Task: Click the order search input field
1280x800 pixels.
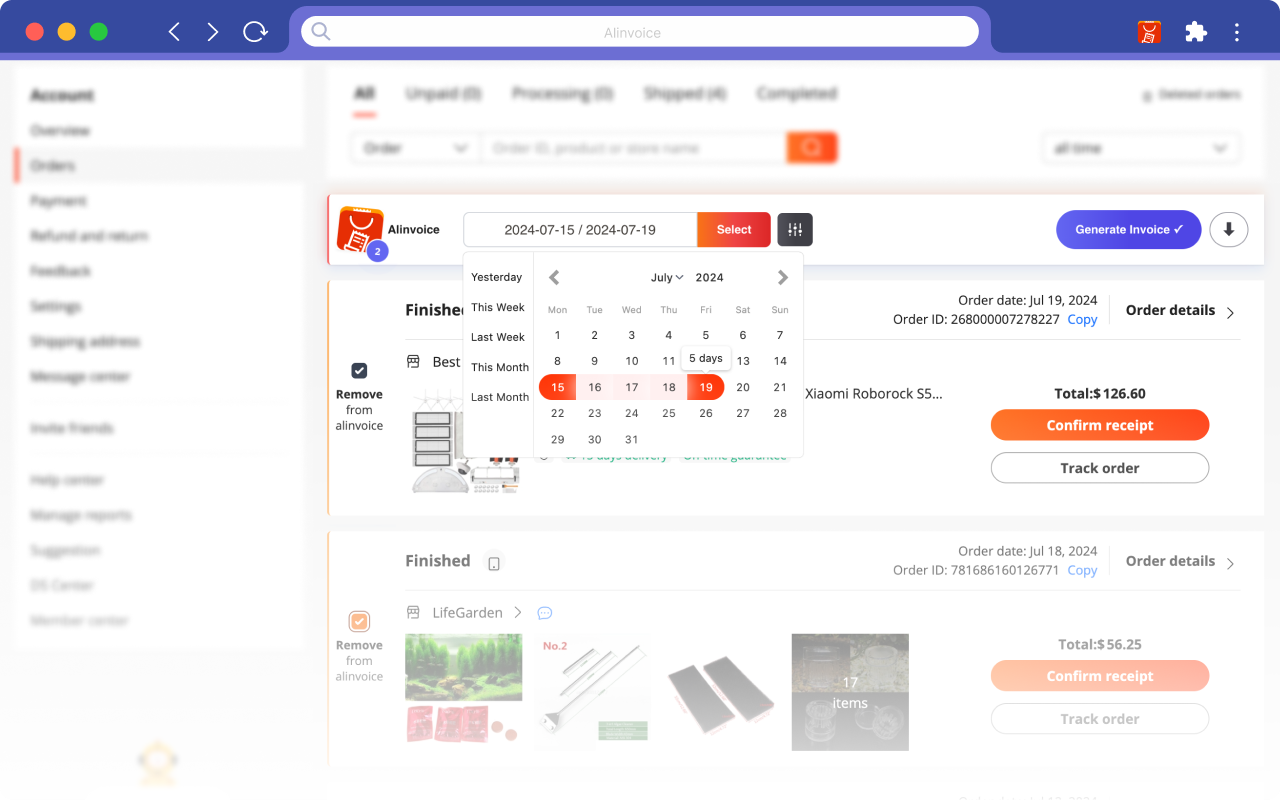Action: [x=630, y=147]
